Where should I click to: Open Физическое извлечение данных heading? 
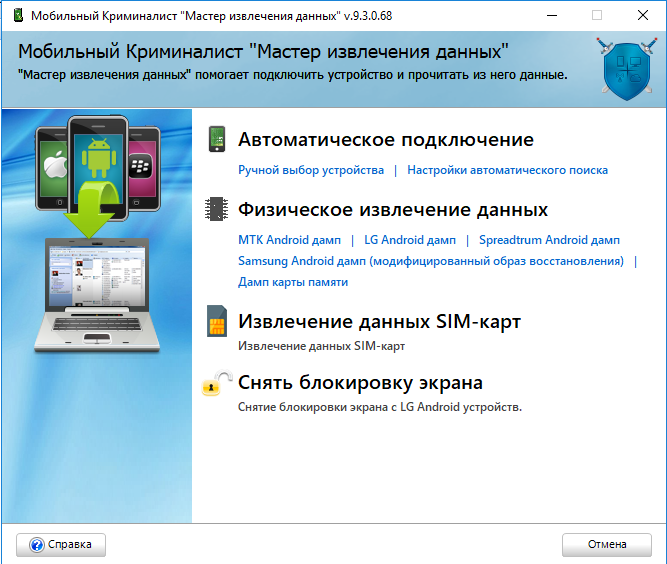pyautogui.click(x=393, y=210)
